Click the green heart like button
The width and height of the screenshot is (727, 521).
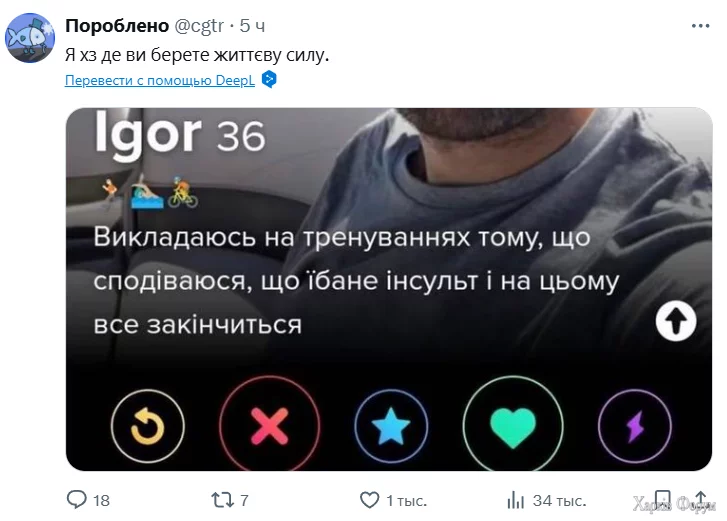click(x=513, y=426)
